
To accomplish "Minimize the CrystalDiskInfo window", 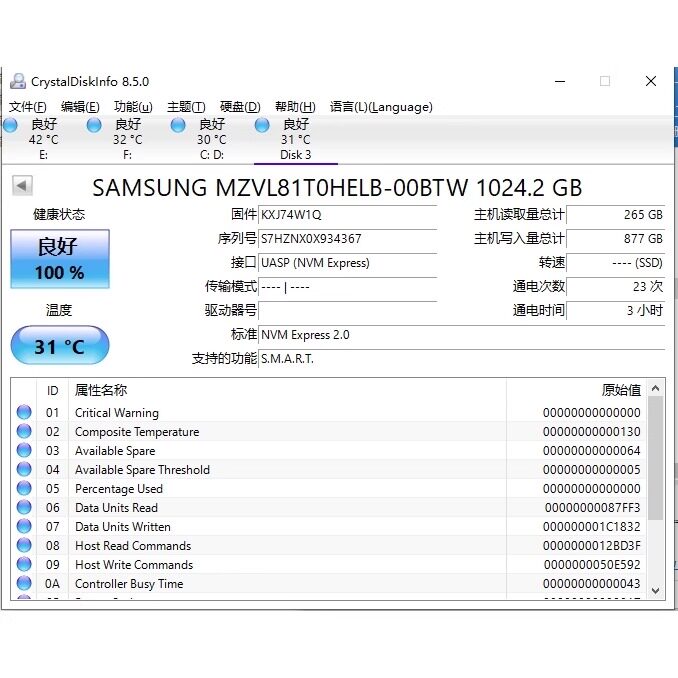I will [560, 81].
